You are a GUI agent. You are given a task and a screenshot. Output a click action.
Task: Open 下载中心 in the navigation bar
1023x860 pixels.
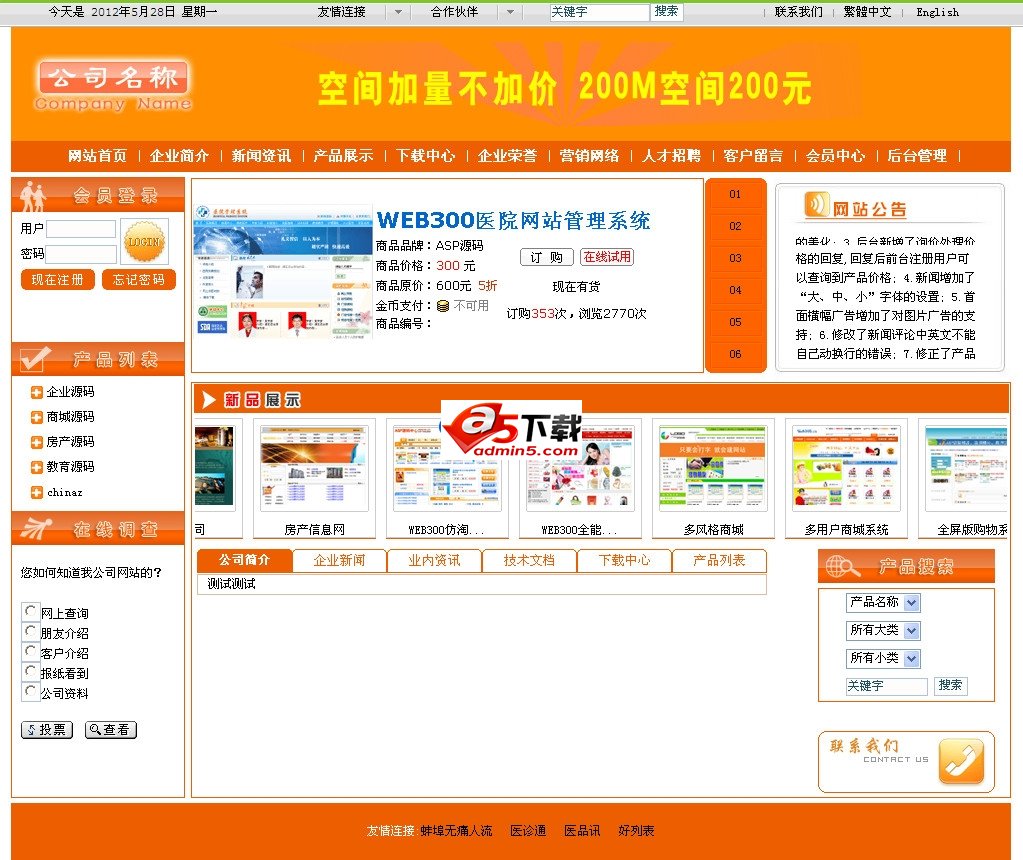(425, 156)
